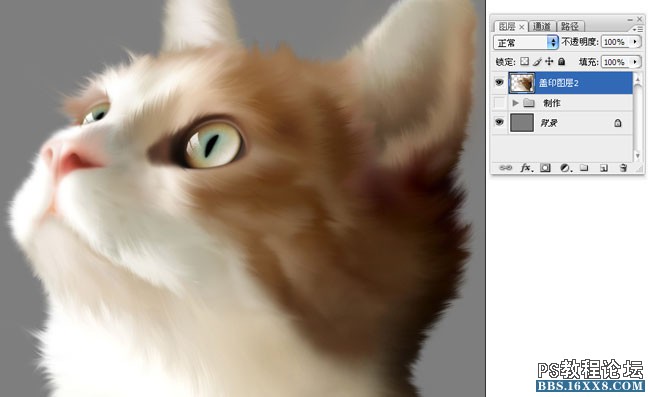Toggle the lock all padlock icon
Image resolution: width=650 pixels, height=397 pixels.
562,61
